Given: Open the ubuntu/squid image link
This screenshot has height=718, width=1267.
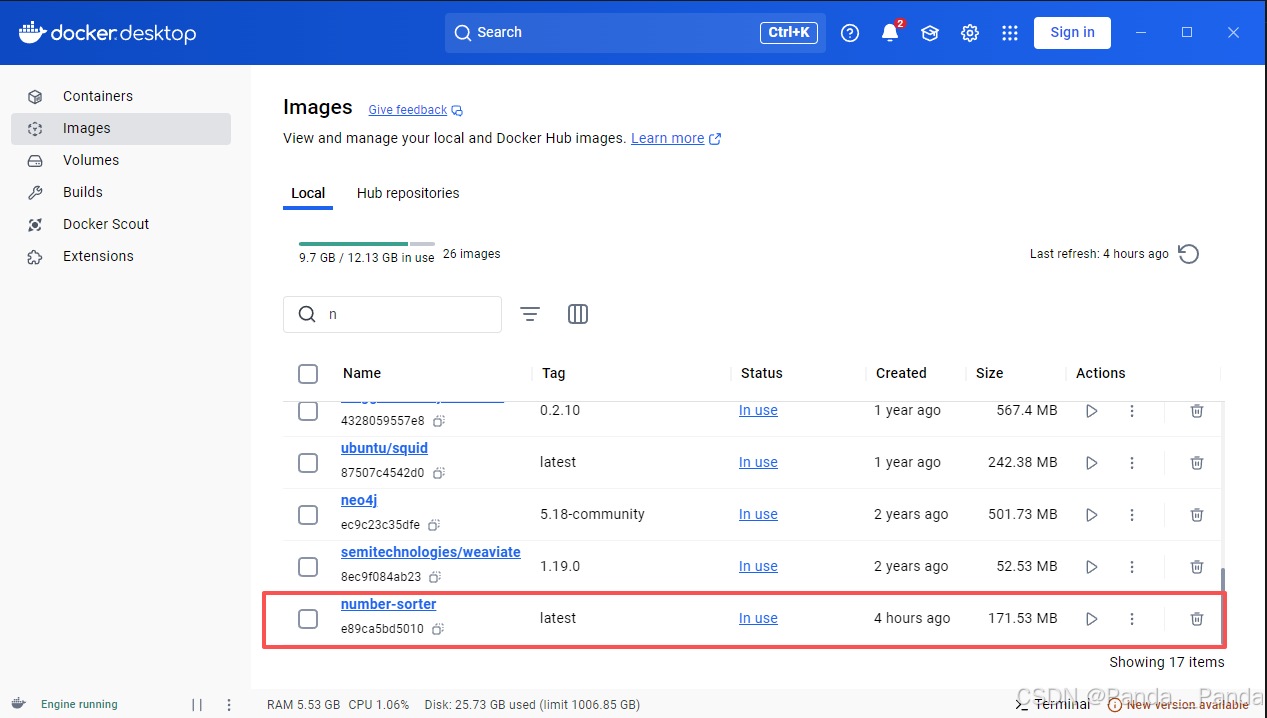Looking at the screenshot, I should pos(384,448).
